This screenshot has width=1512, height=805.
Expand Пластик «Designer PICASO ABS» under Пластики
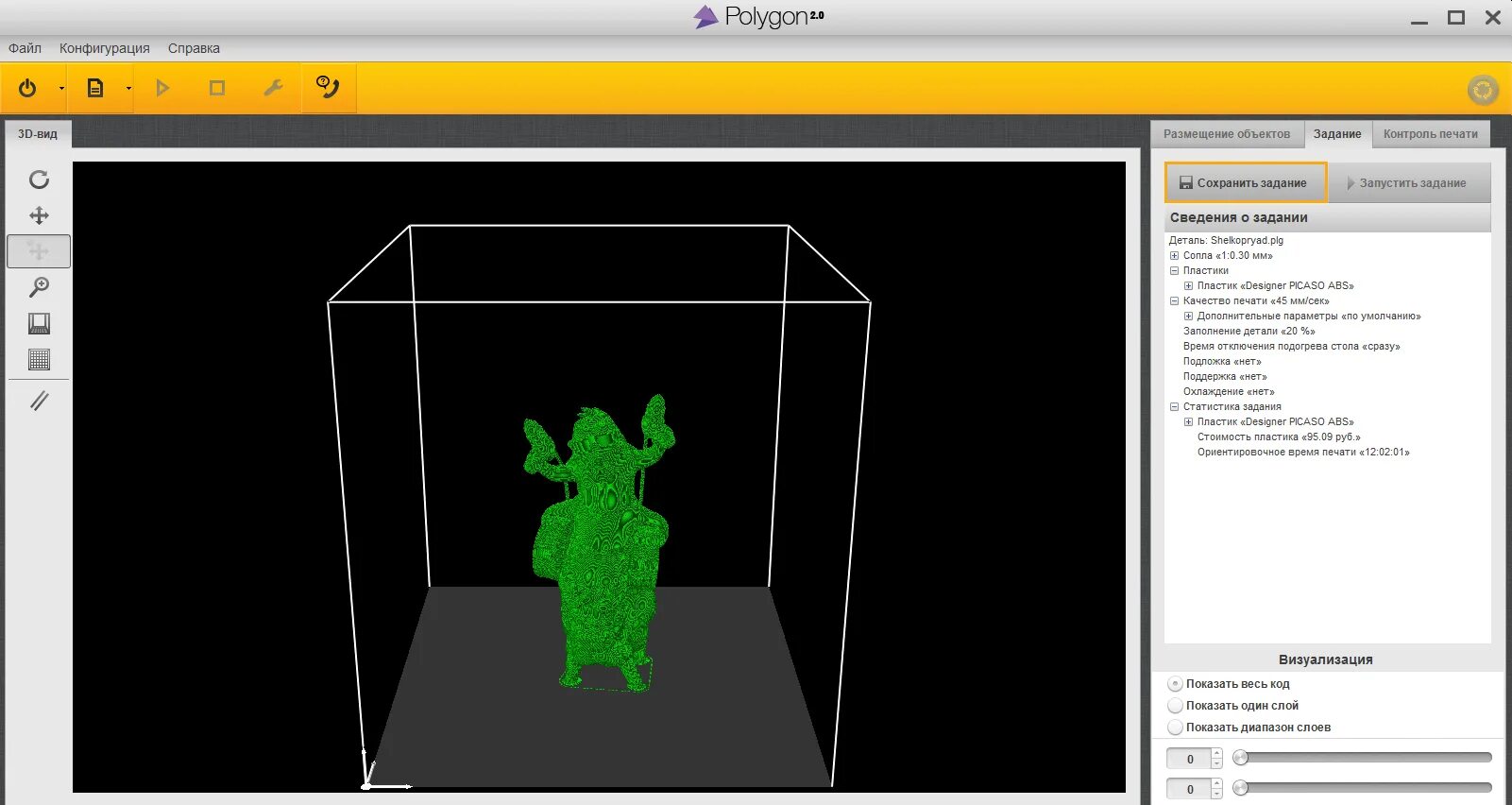pos(1188,286)
